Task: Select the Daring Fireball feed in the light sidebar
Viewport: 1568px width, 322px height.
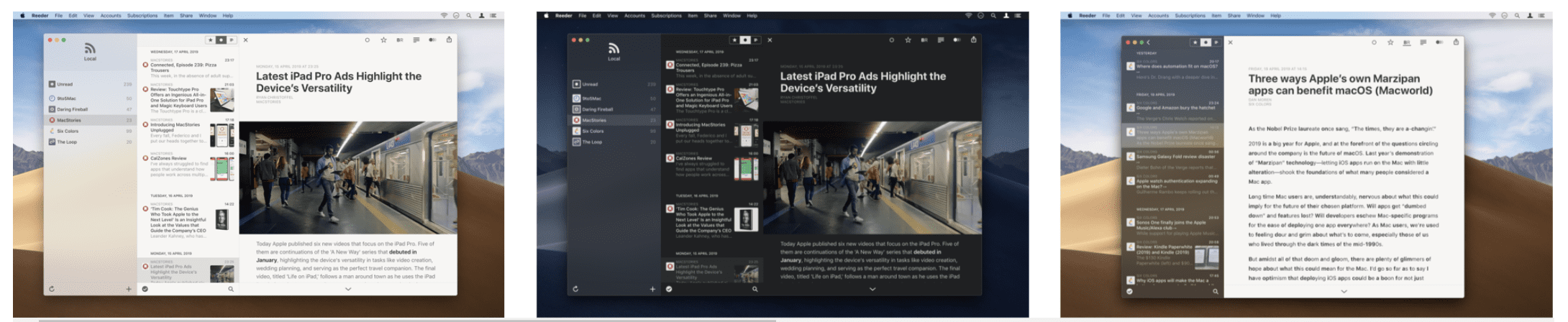Action: [72, 109]
